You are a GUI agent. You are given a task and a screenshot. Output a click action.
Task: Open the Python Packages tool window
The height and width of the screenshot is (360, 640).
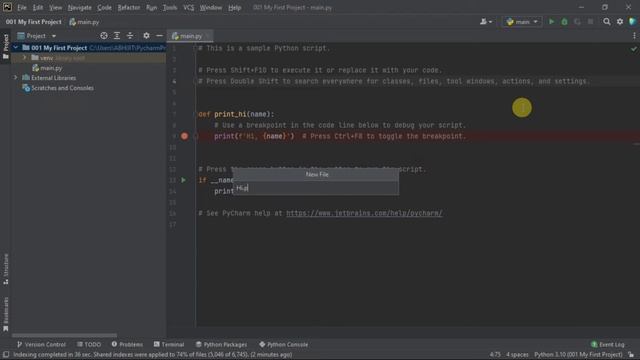point(221,344)
